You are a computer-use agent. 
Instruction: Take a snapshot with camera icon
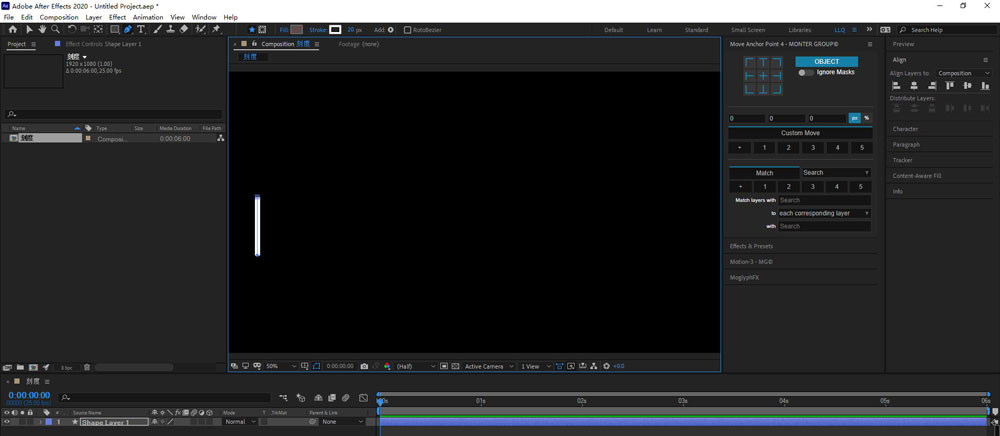pyautogui.click(x=364, y=366)
